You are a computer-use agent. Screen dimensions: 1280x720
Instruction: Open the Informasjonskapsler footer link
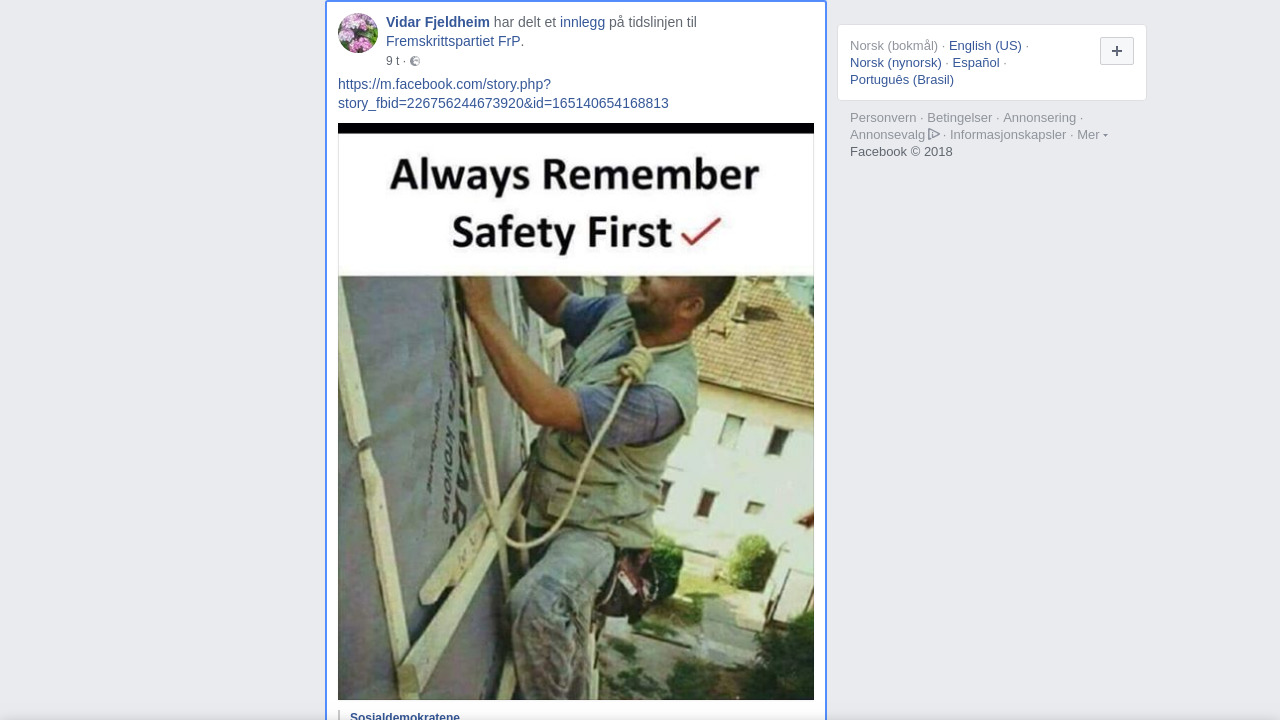coord(1008,135)
